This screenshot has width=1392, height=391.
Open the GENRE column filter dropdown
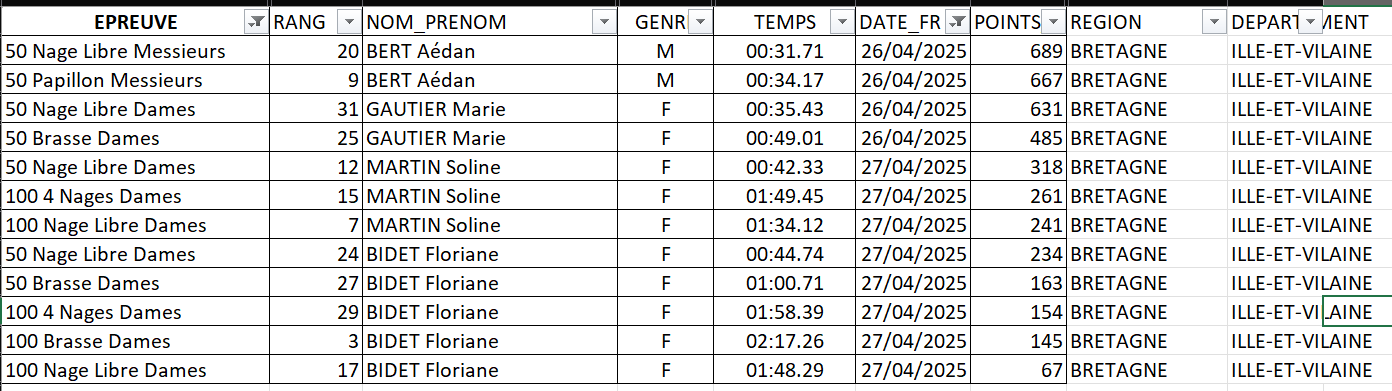(x=701, y=22)
